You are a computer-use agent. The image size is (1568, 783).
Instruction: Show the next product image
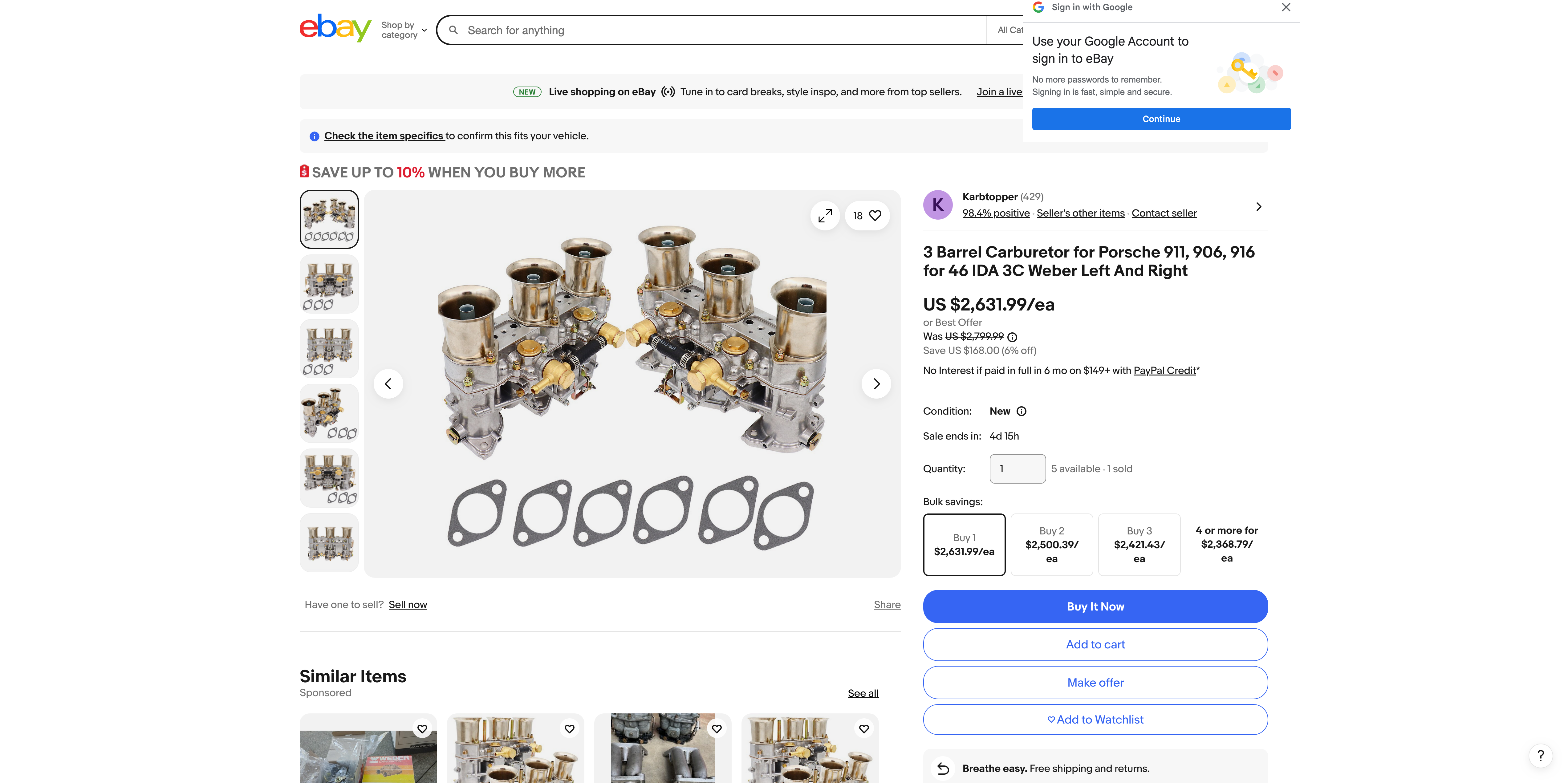[x=876, y=383]
